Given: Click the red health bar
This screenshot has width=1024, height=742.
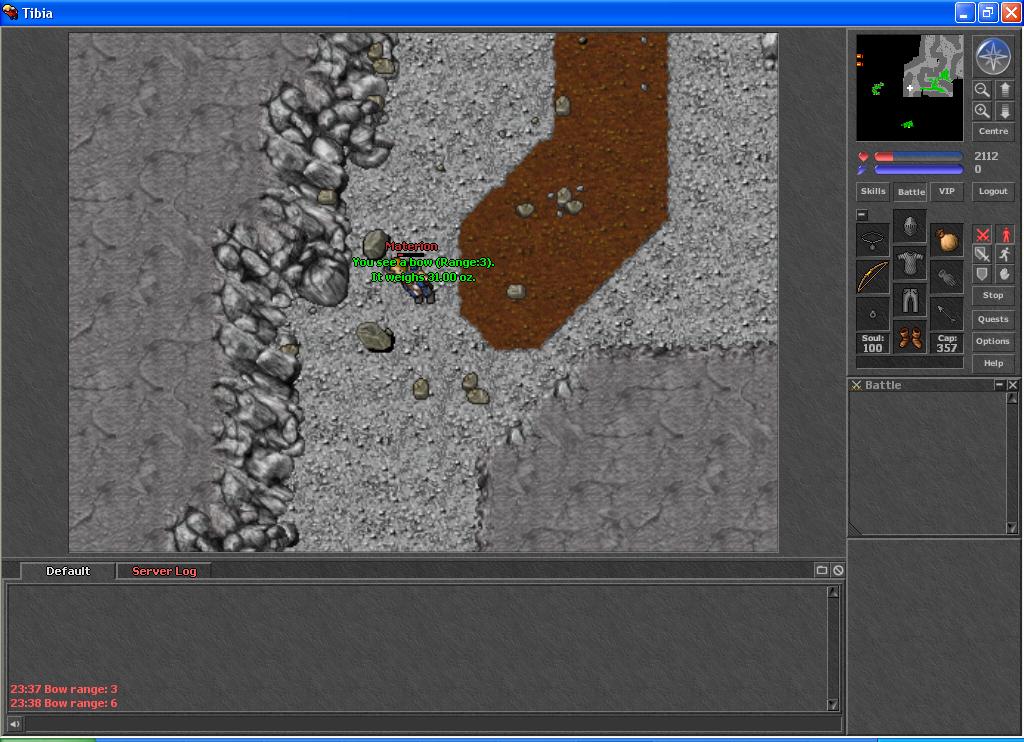Looking at the screenshot, I should 918,157.
